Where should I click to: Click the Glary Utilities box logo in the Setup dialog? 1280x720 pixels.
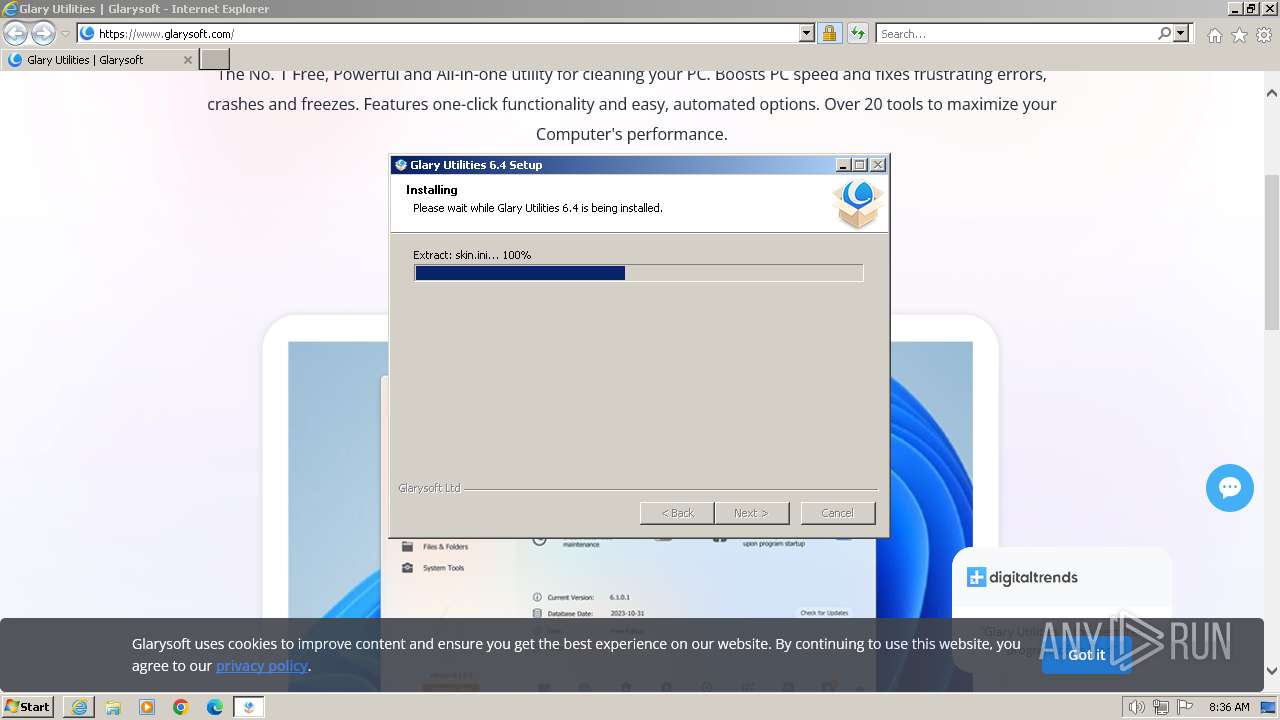point(857,204)
